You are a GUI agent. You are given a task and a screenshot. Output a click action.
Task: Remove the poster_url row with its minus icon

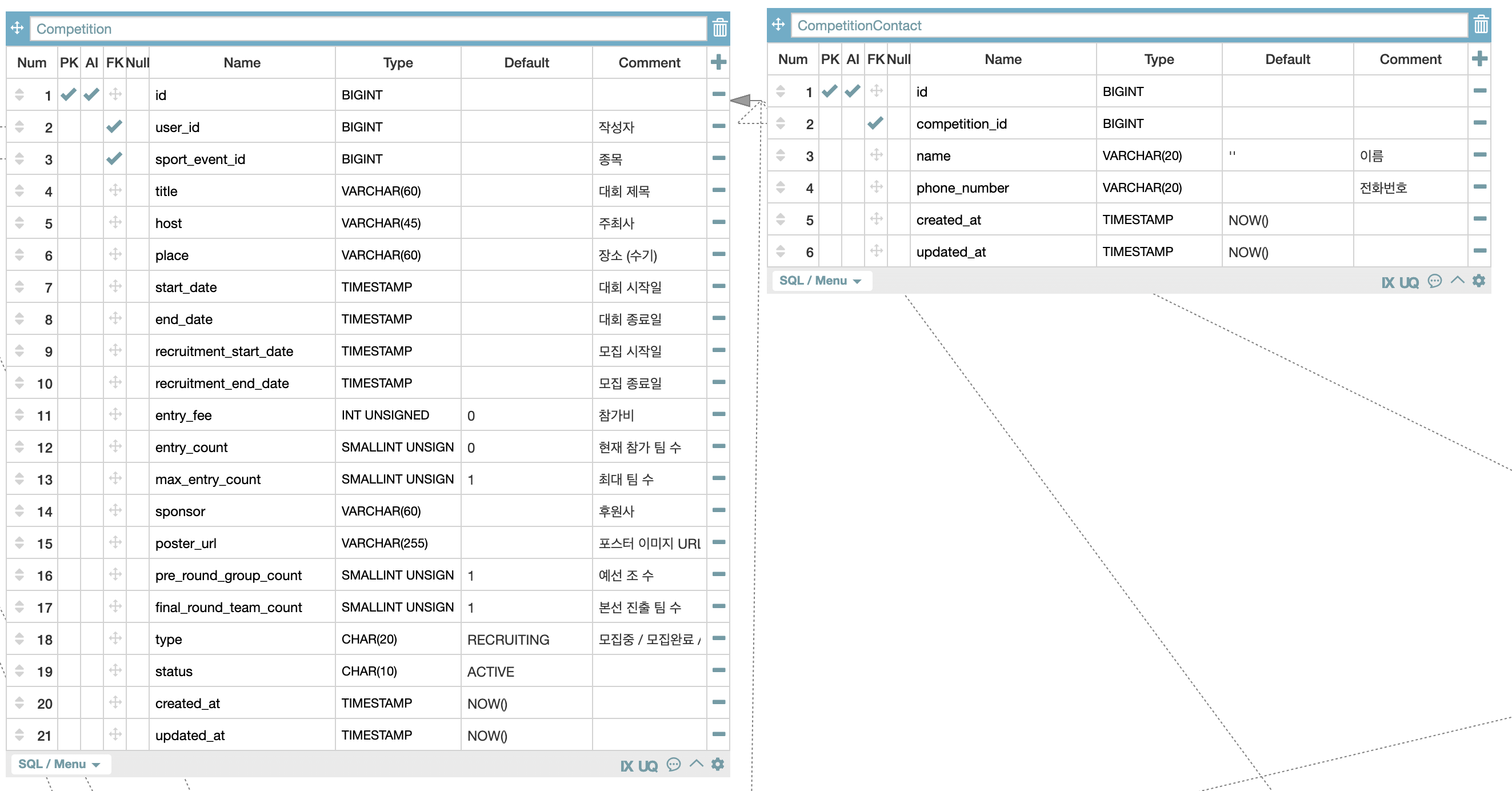pos(718,542)
